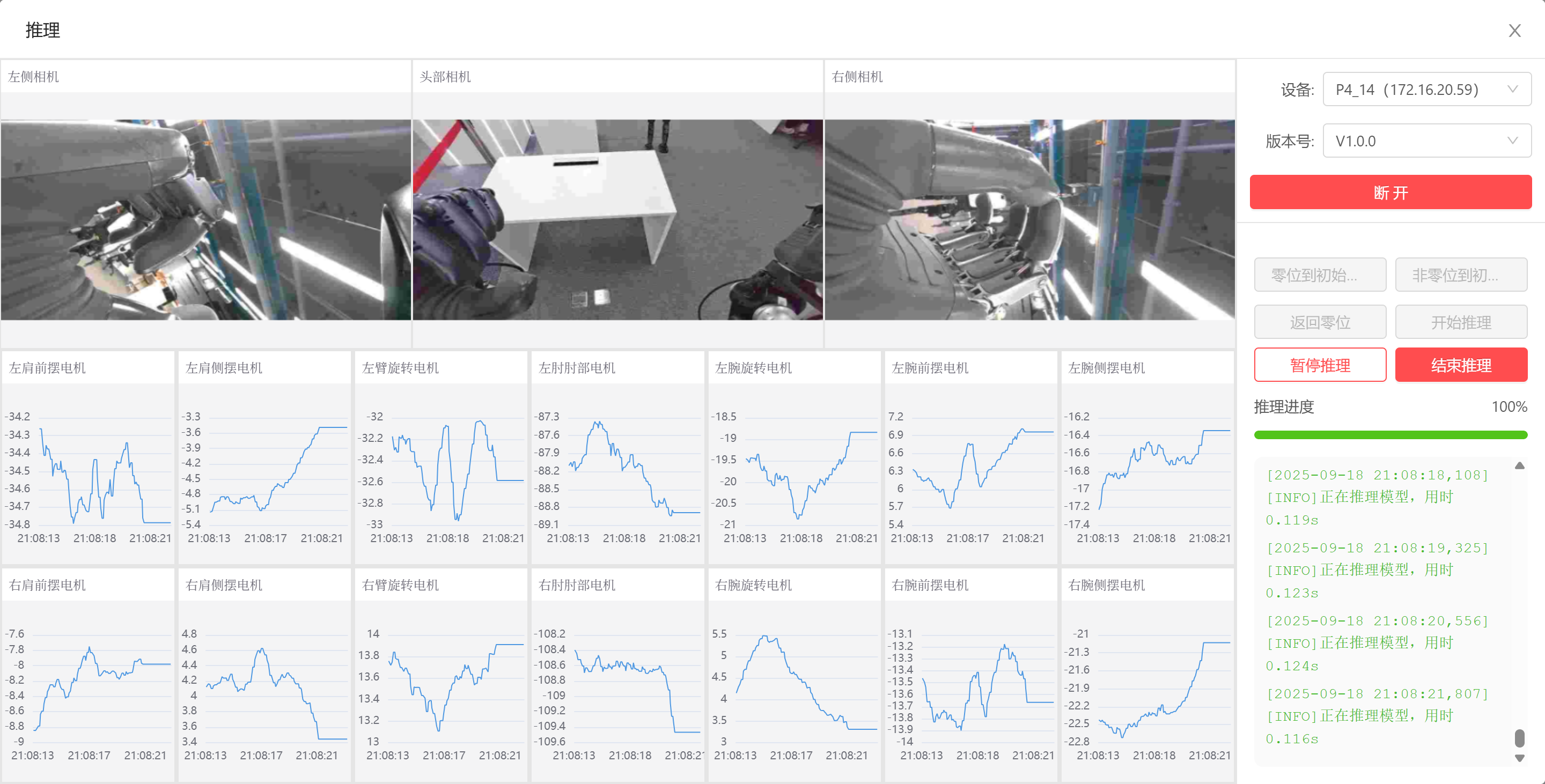Screen dimensions: 1545x784
Task: Click the 右侧相机 camera image
Action: [x=1029, y=219]
